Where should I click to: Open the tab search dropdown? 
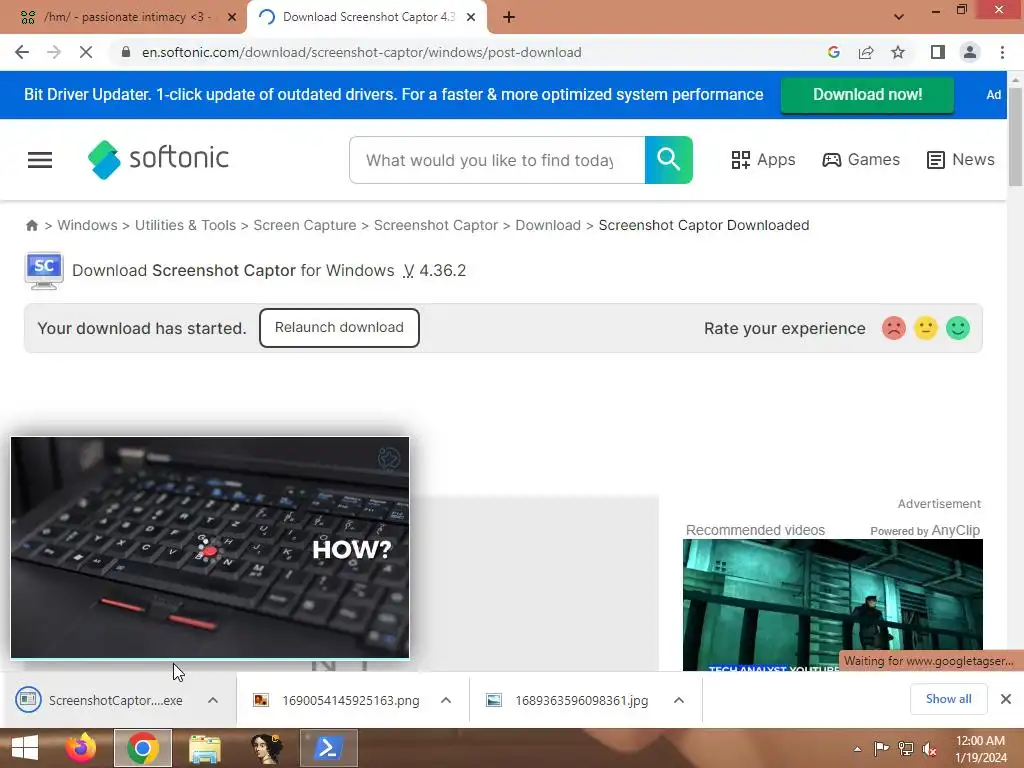pyautogui.click(x=899, y=17)
